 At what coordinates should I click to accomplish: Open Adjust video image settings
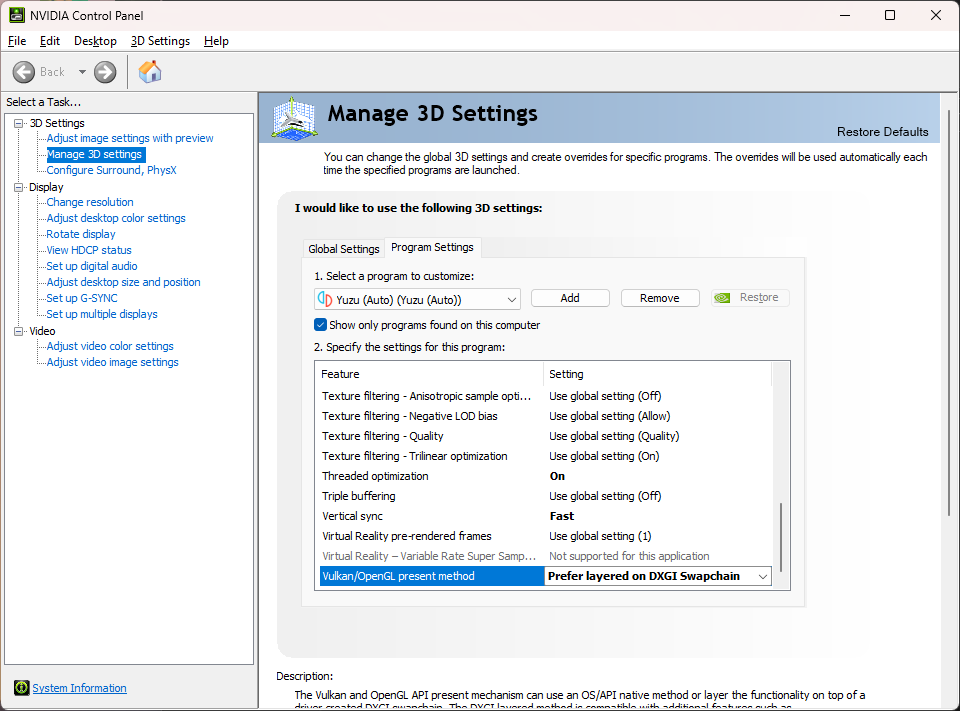pos(113,362)
